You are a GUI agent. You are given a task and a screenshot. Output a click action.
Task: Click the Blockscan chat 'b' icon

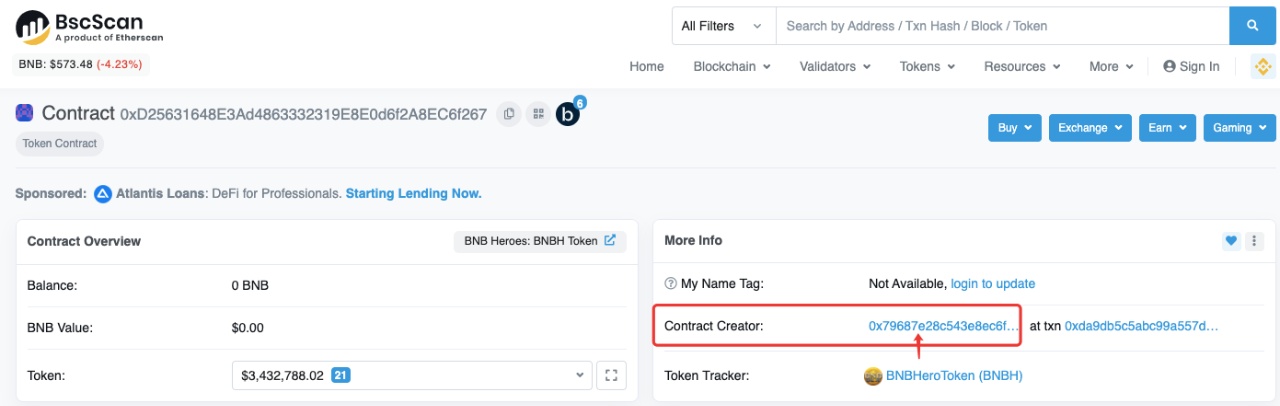pyautogui.click(x=568, y=114)
